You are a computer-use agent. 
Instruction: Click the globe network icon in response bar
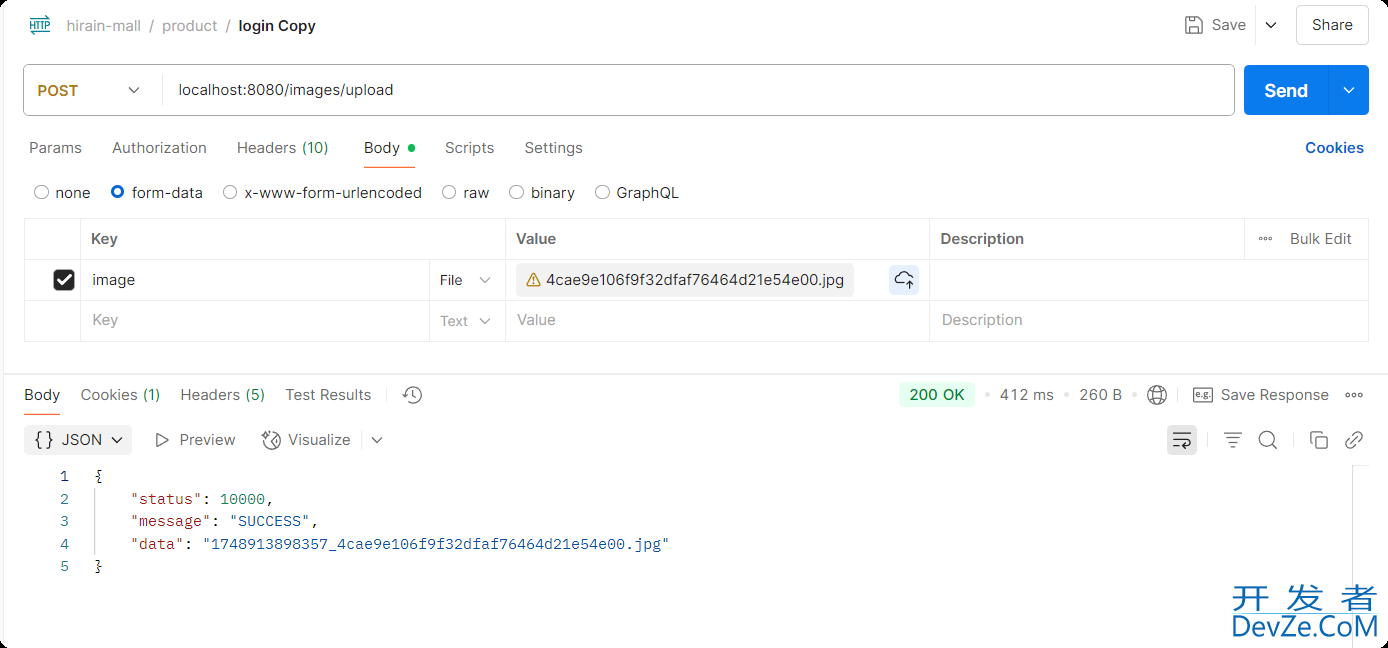pos(1157,395)
